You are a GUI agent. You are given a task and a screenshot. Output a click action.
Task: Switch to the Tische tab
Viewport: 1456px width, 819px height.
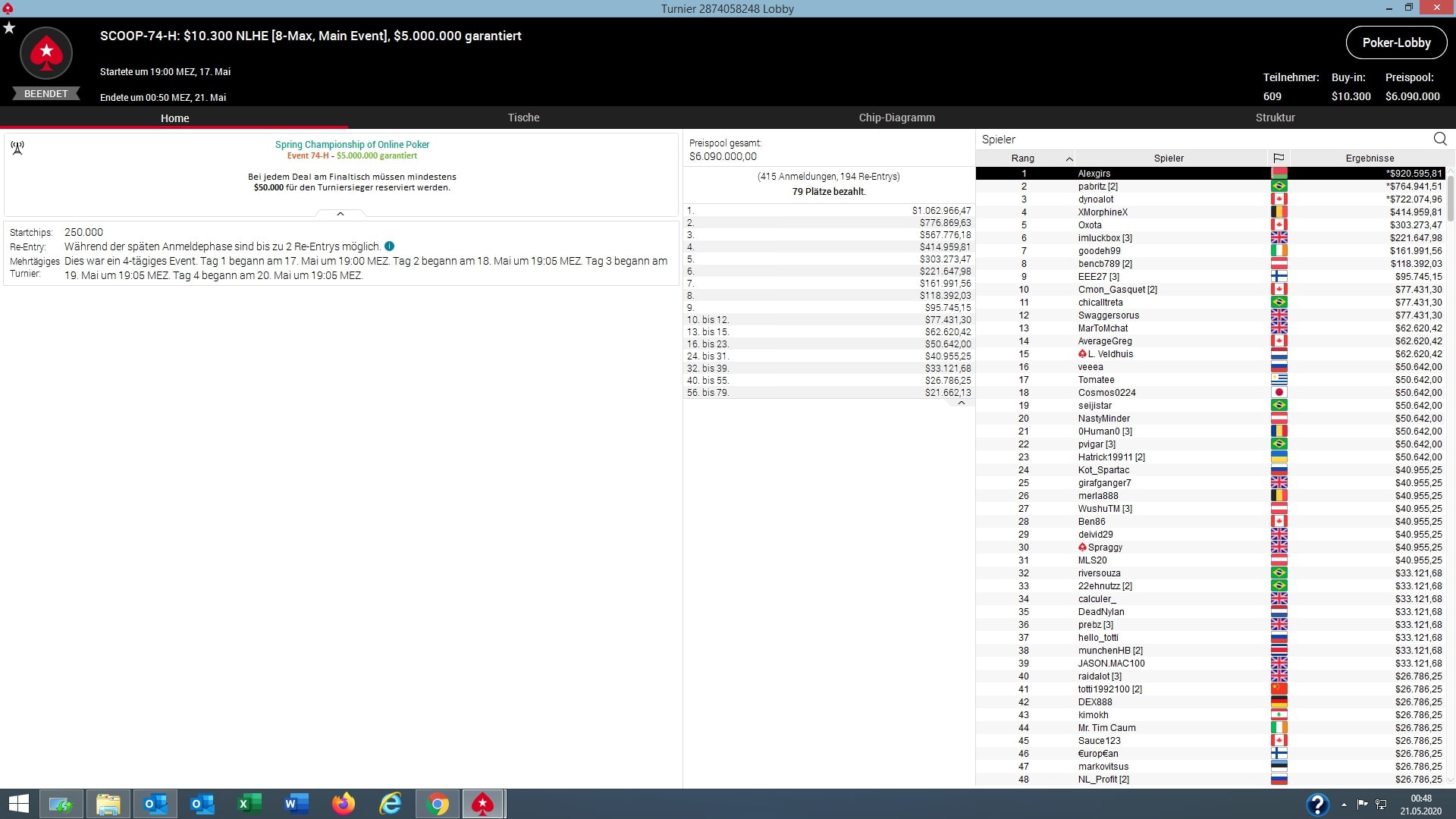point(523,118)
